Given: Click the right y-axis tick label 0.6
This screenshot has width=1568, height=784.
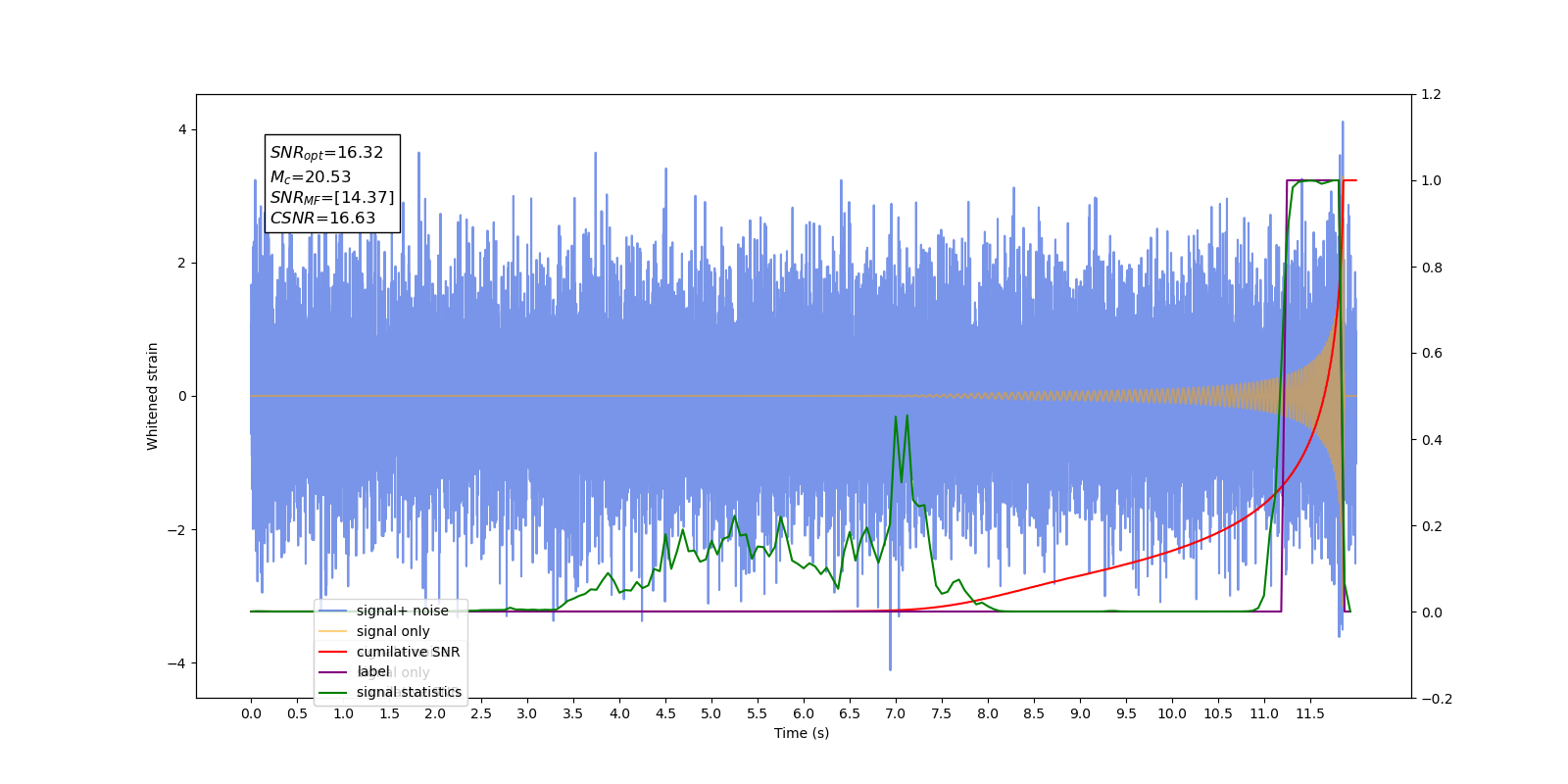Looking at the screenshot, I should 1432,354.
